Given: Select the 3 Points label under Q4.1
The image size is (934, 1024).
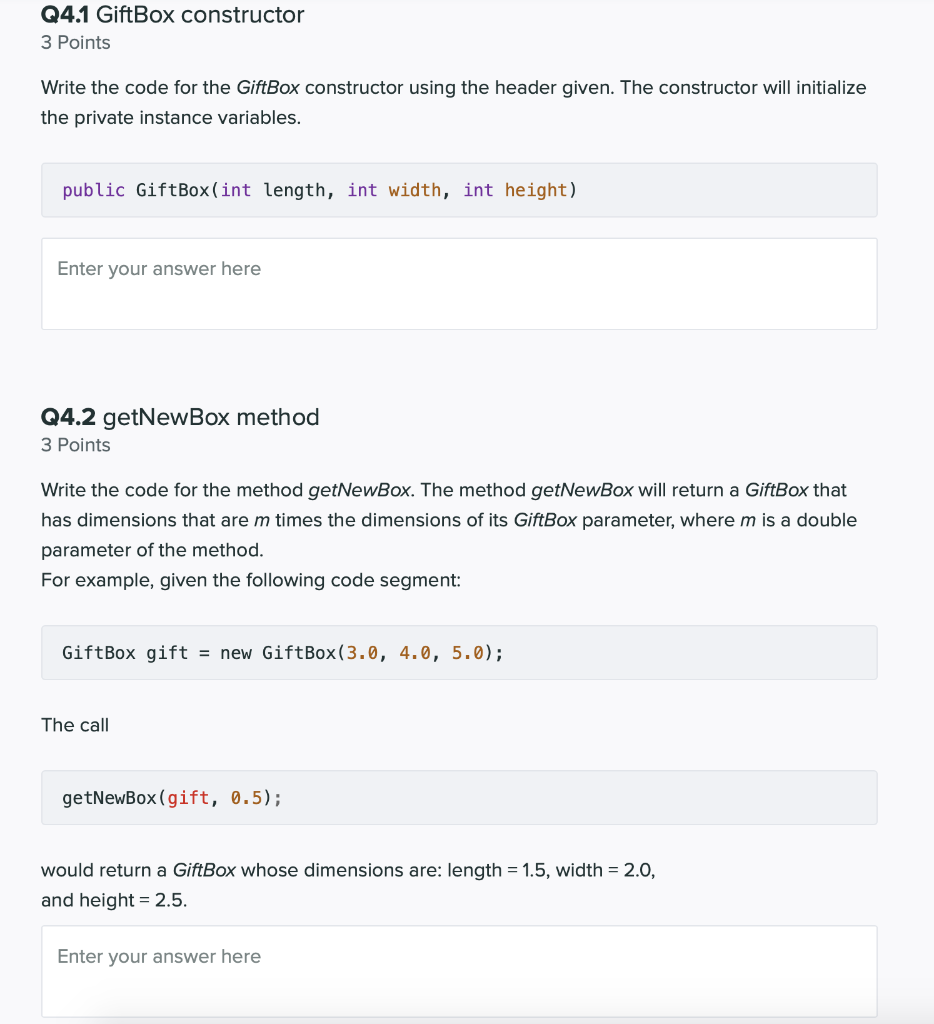Looking at the screenshot, I should click(75, 43).
